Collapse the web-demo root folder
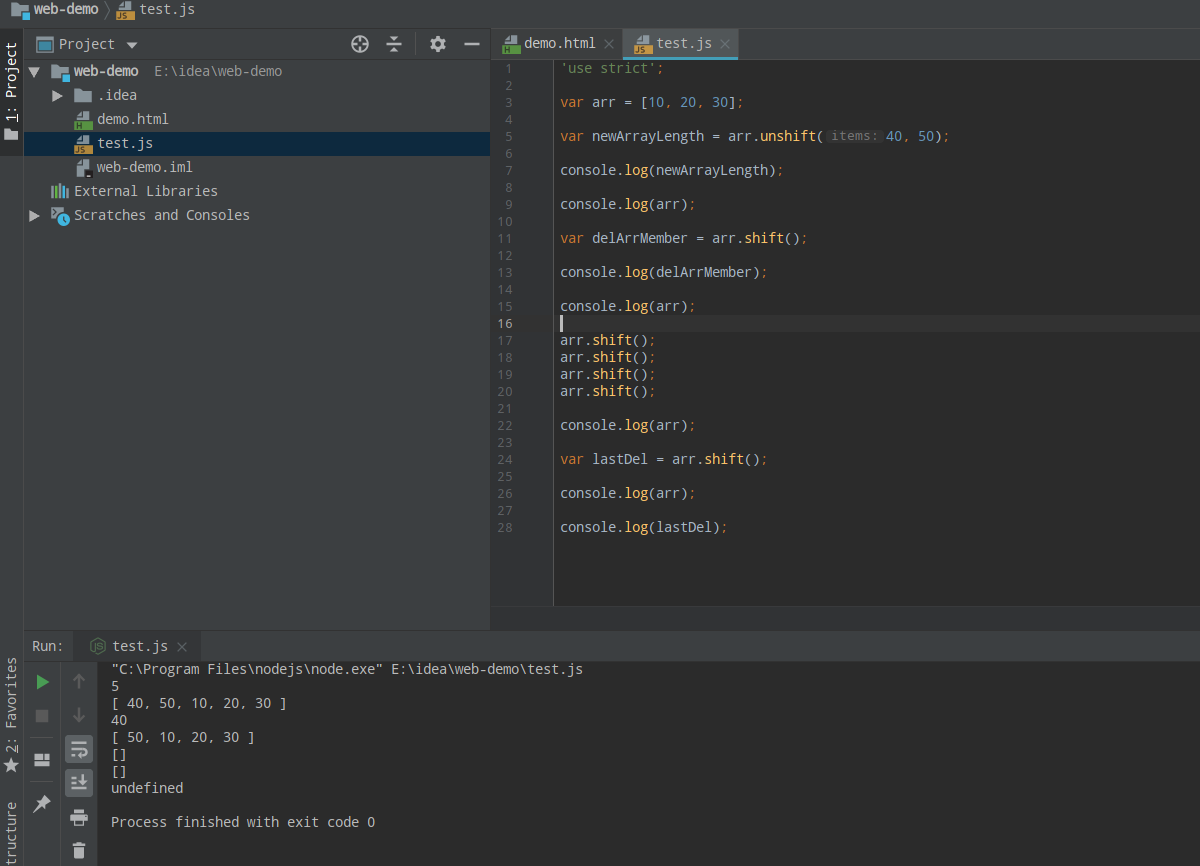 tap(34, 72)
